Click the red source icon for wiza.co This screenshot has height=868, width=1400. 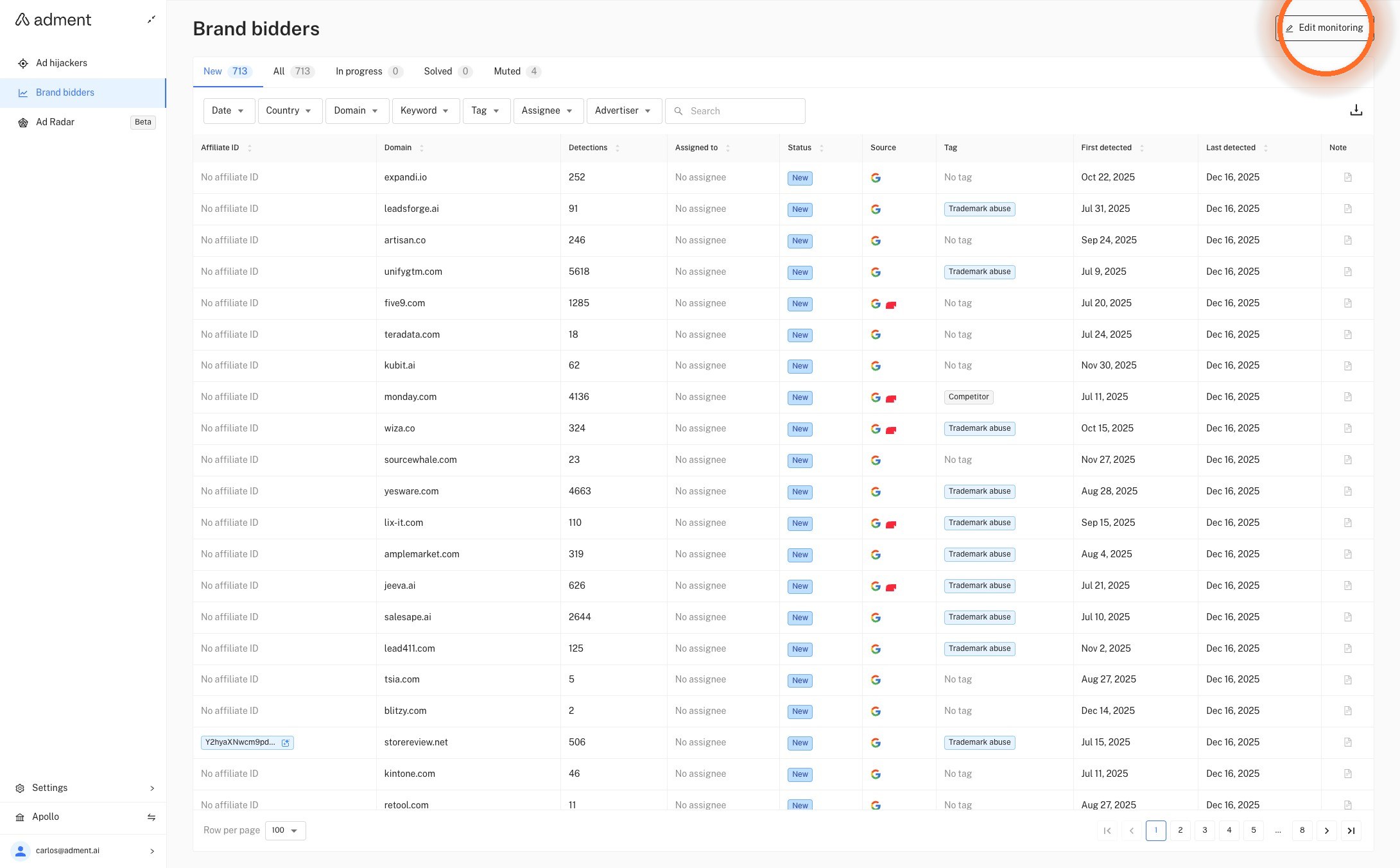[891, 430]
